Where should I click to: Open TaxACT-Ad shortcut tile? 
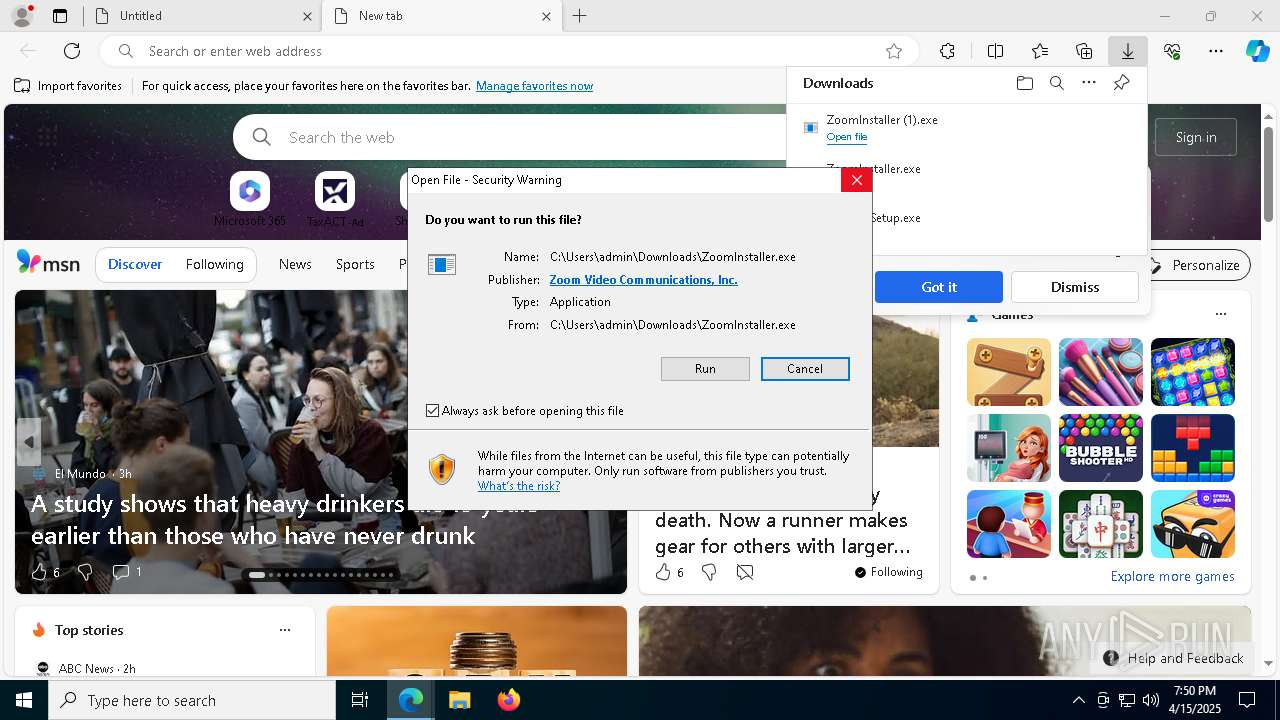[x=335, y=199]
